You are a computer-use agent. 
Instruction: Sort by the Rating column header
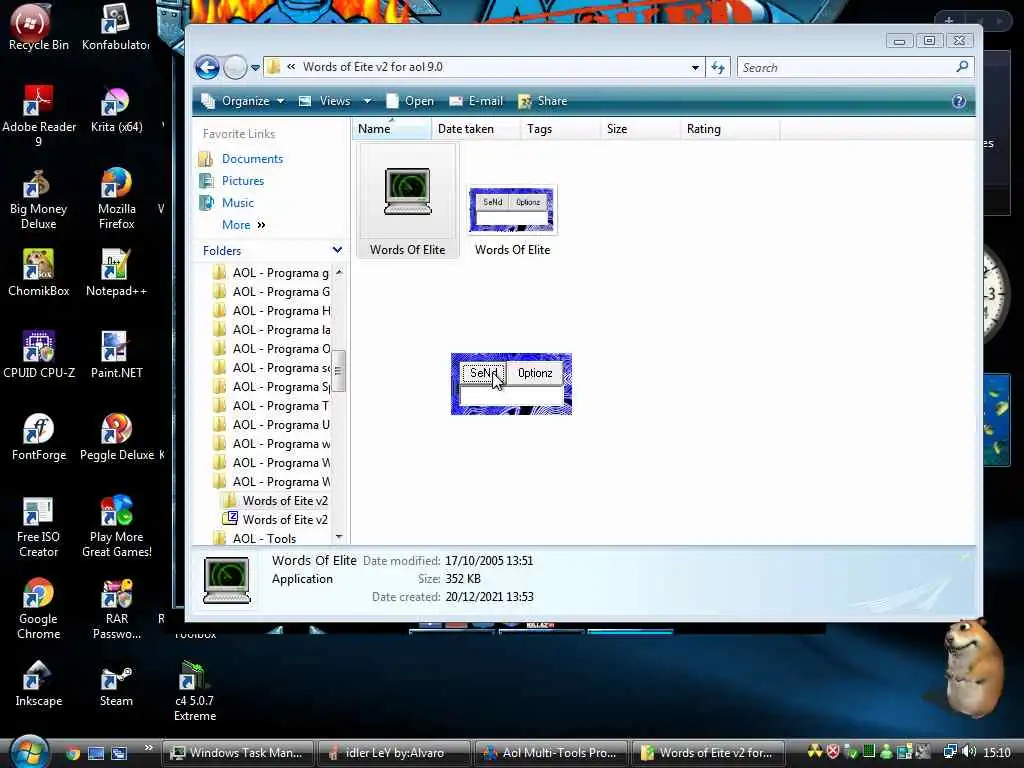[729, 129]
